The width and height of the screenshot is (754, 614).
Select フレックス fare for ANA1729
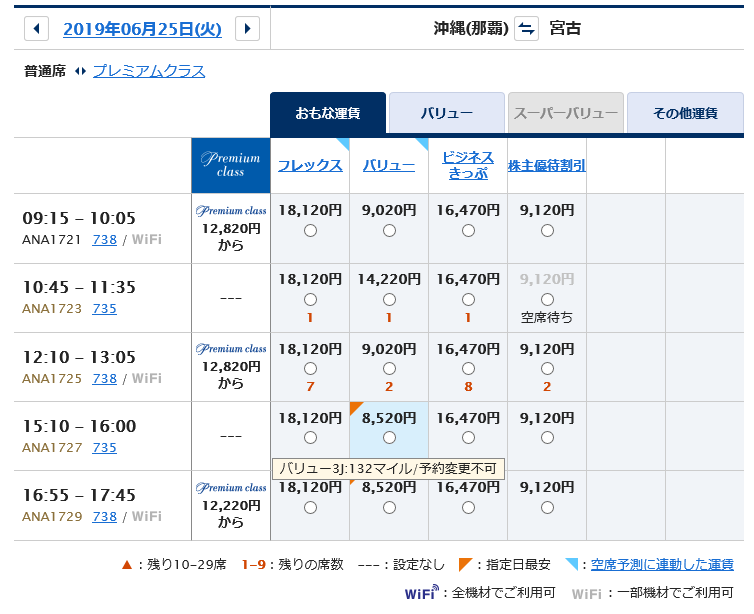(x=311, y=507)
